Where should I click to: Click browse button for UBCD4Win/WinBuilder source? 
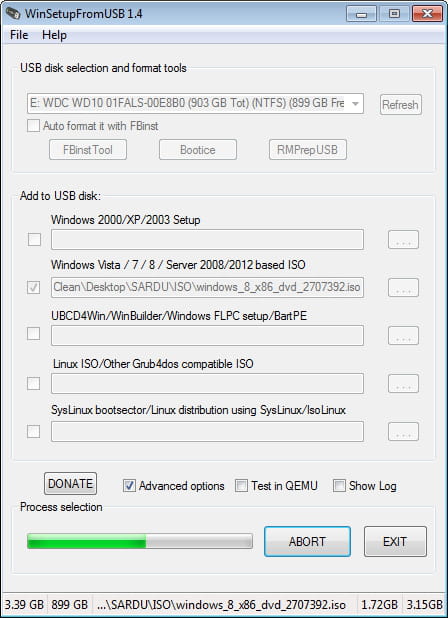click(403, 335)
